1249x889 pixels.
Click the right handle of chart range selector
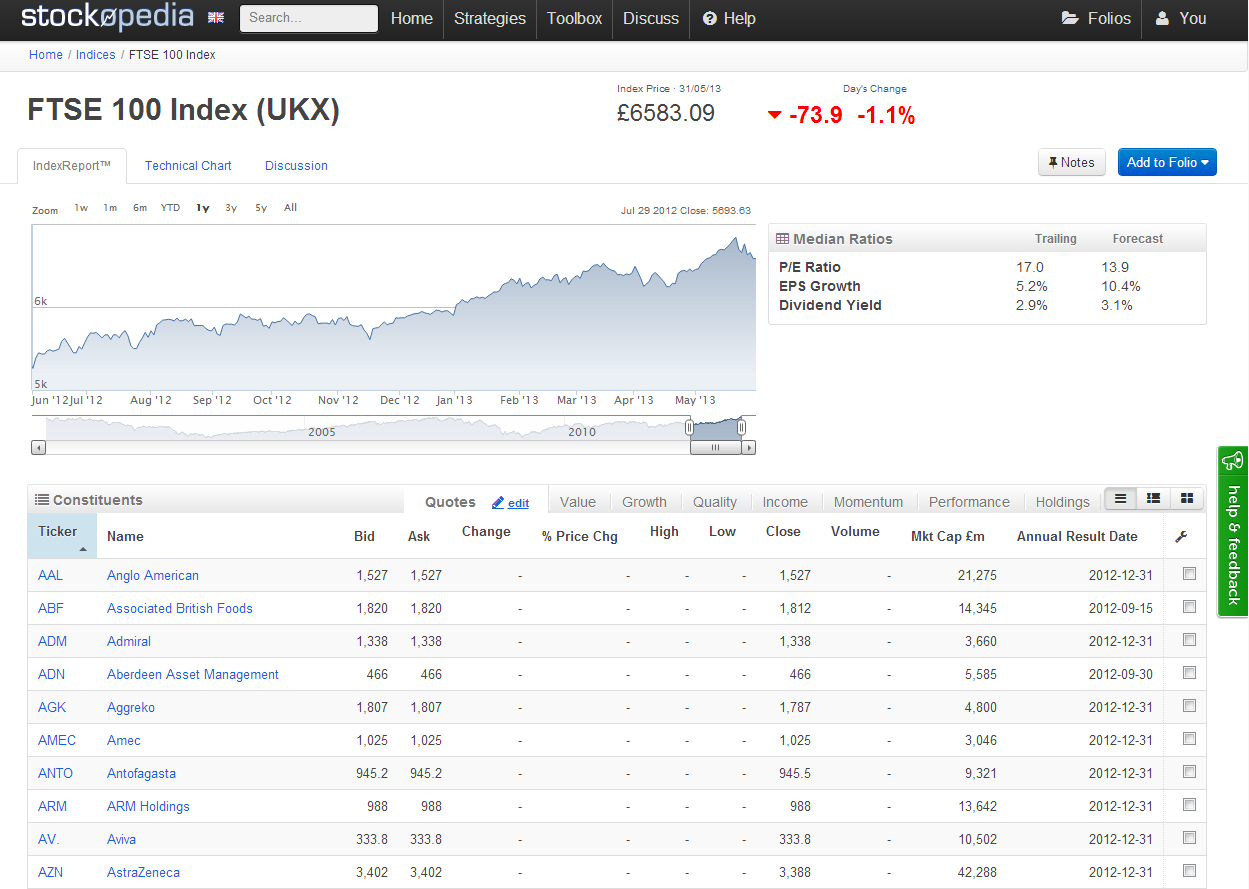point(741,428)
